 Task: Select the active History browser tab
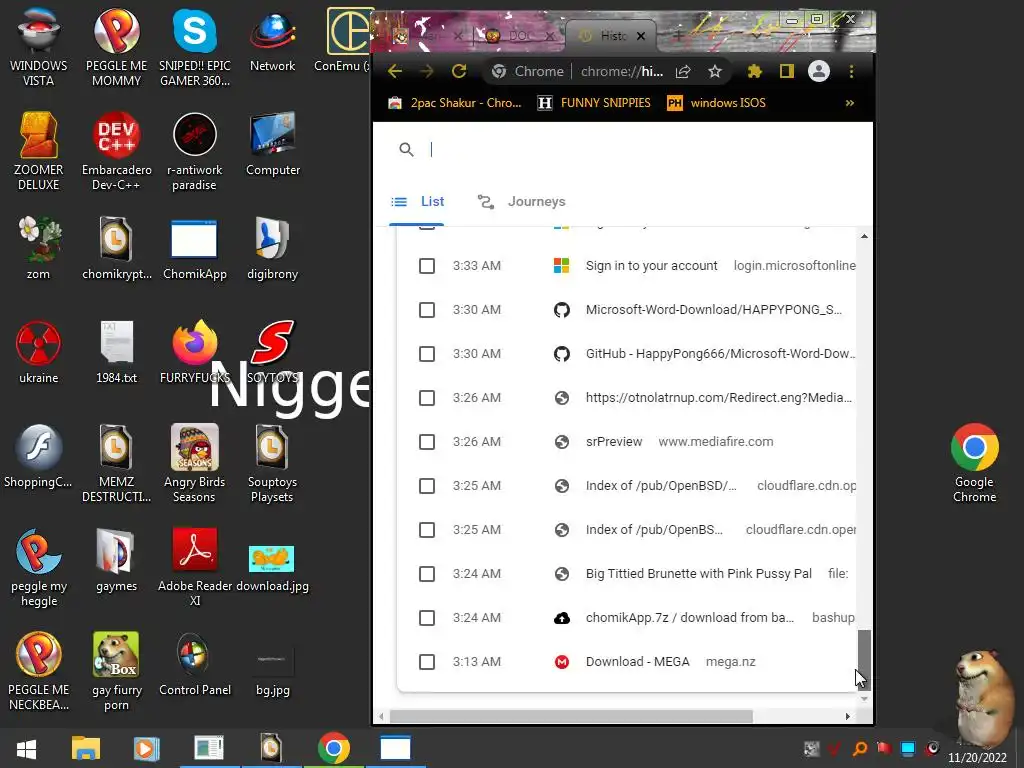[x=611, y=36]
